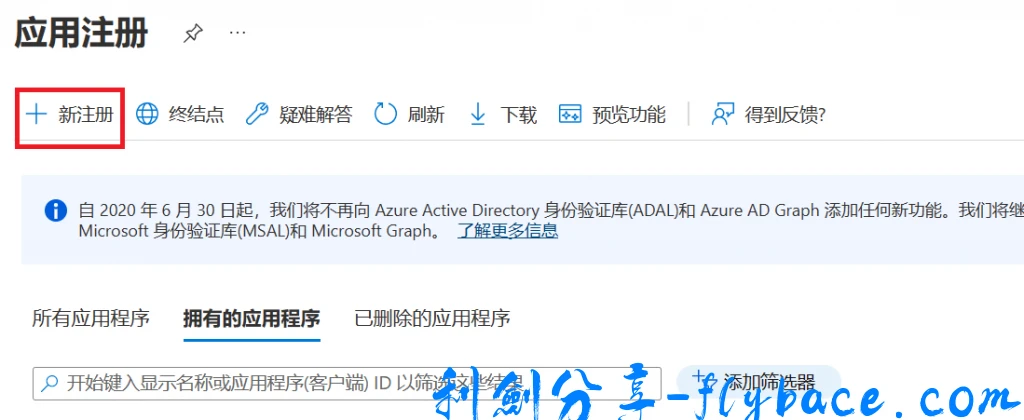Open the 了解更多信息 link
Screen dimensions: 1024x420
pos(507,230)
